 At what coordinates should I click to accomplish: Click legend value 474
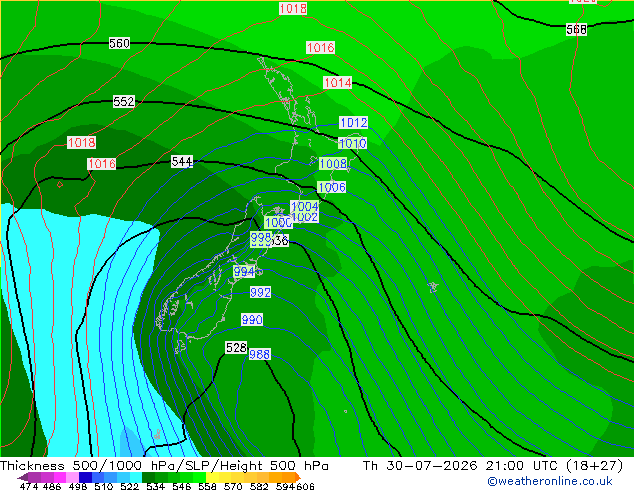pos(29,486)
